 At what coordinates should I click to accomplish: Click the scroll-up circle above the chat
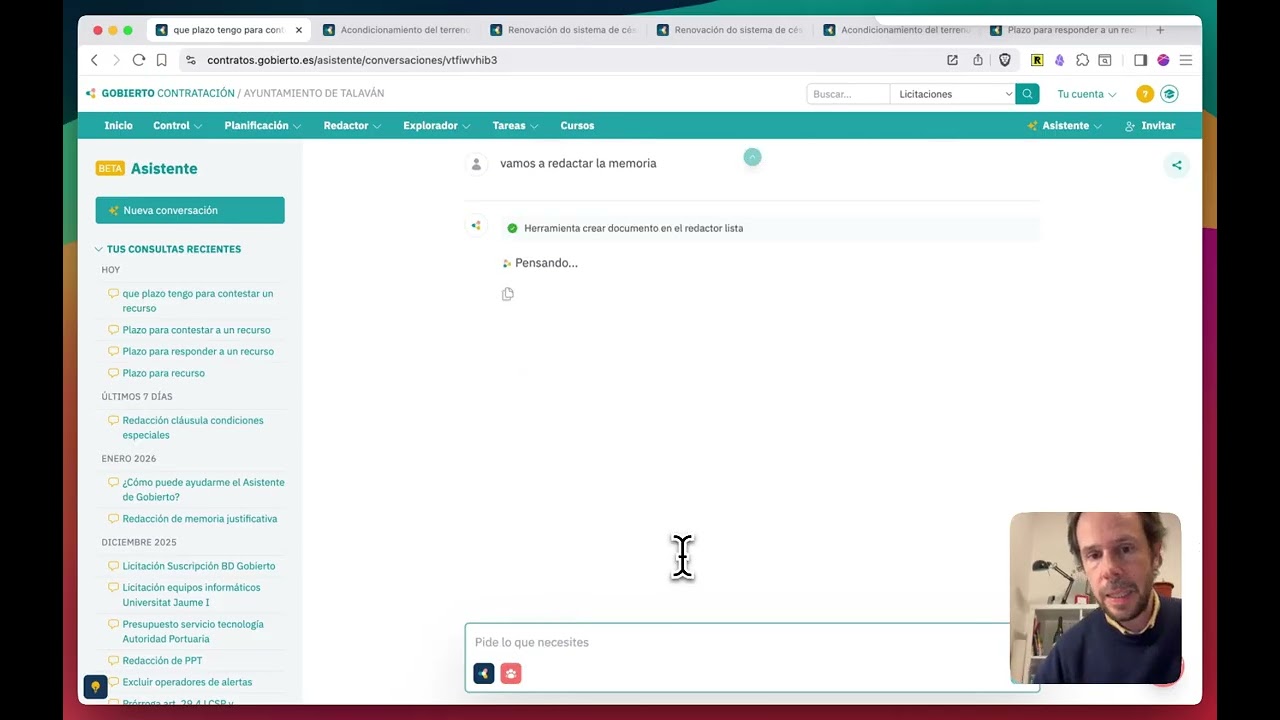pos(752,157)
